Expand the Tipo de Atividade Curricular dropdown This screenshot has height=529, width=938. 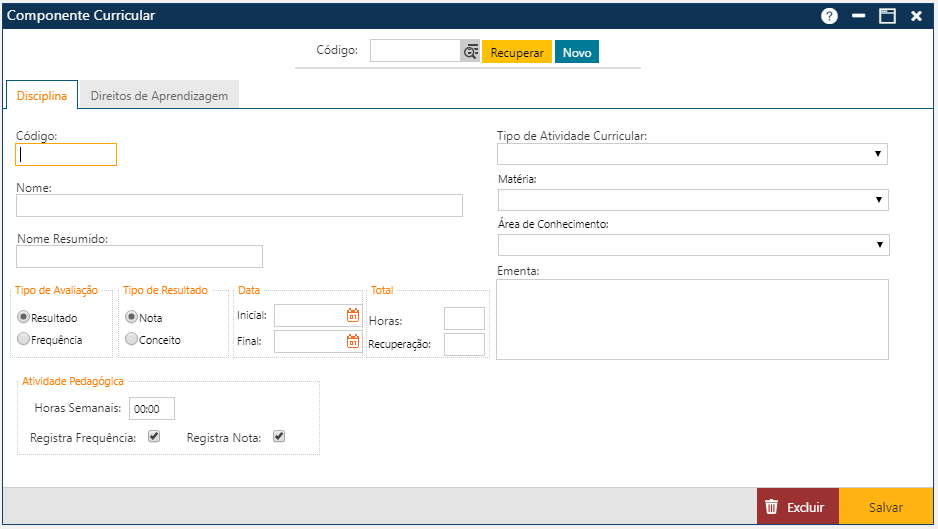(x=692, y=154)
